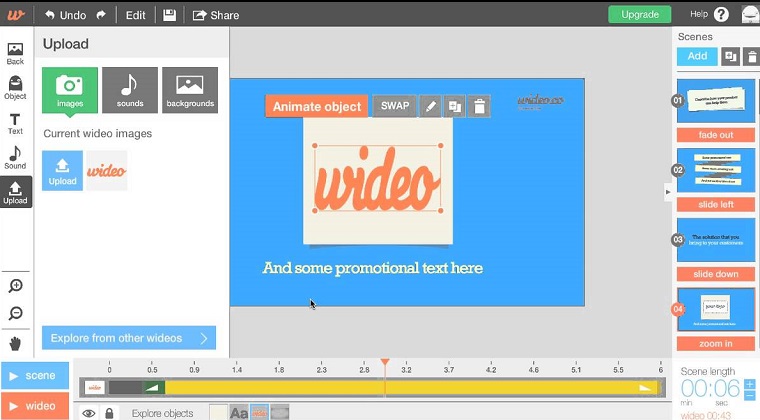Screen dimensions: 760x420
Task: Play the whole wideo
Action: click(35, 405)
